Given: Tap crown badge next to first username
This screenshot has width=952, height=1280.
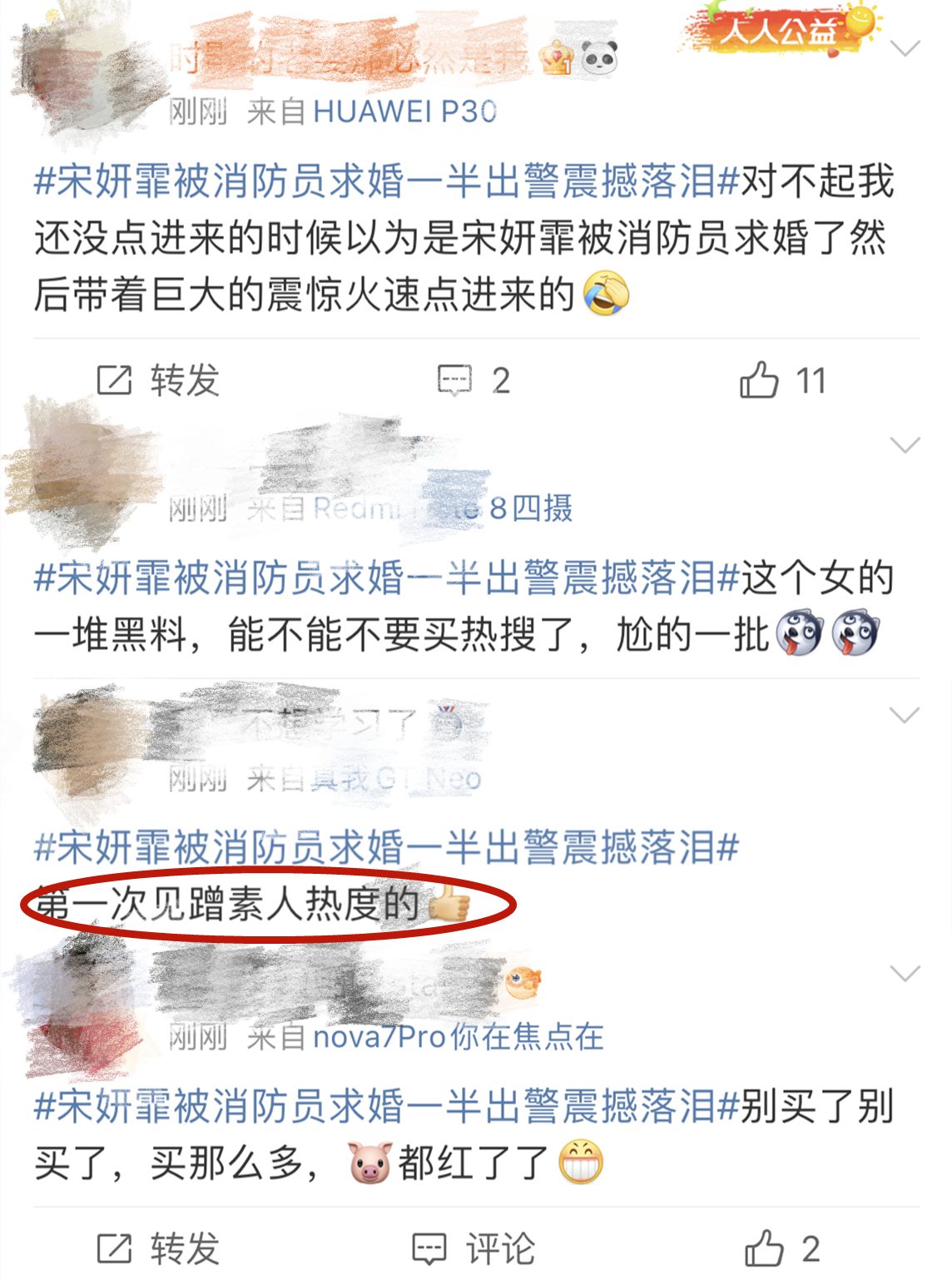Looking at the screenshot, I should (557, 58).
